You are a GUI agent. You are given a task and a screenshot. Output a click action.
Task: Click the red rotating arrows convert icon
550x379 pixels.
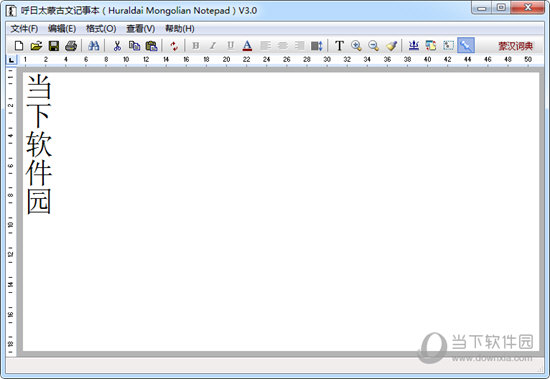174,46
